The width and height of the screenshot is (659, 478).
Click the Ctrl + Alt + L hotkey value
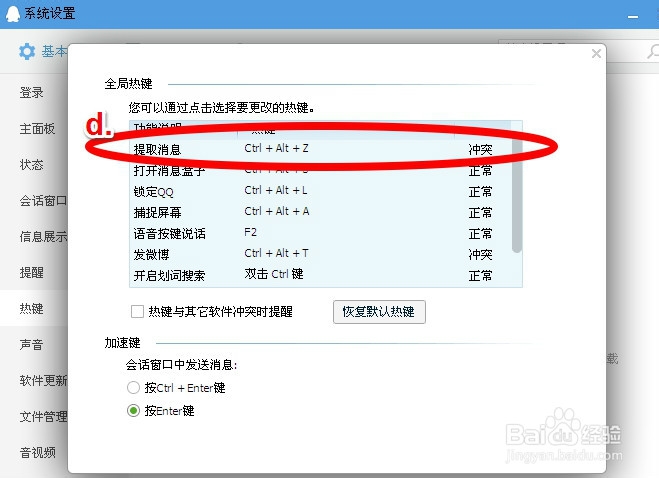[x=276, y=190]
